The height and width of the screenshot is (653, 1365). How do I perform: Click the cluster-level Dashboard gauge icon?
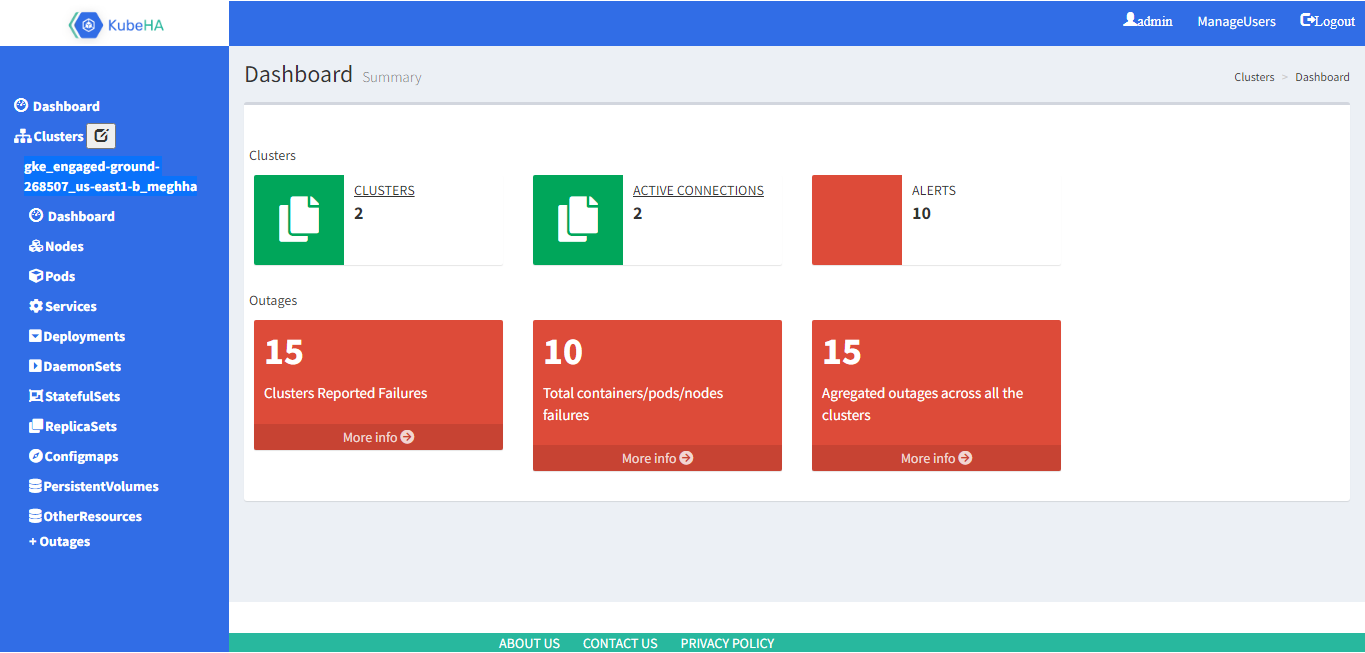(36, 215)
